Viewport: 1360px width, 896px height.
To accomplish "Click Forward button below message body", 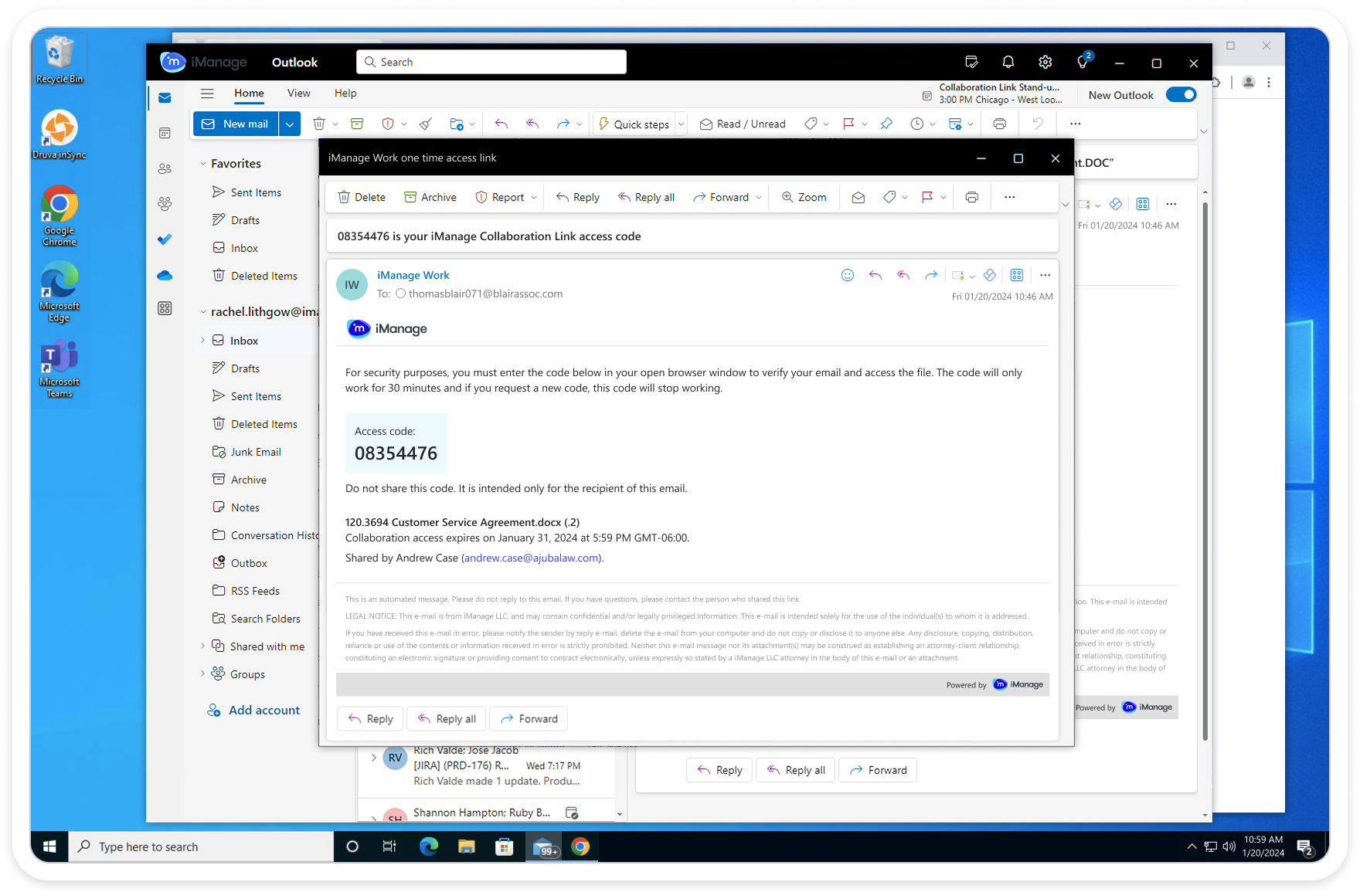I will click(529, 719).
